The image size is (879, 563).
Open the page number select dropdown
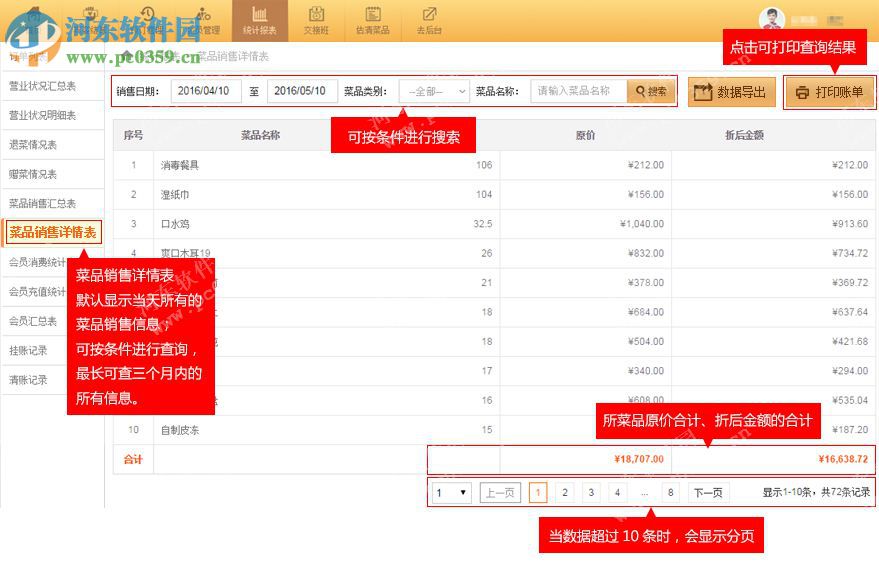451,493
